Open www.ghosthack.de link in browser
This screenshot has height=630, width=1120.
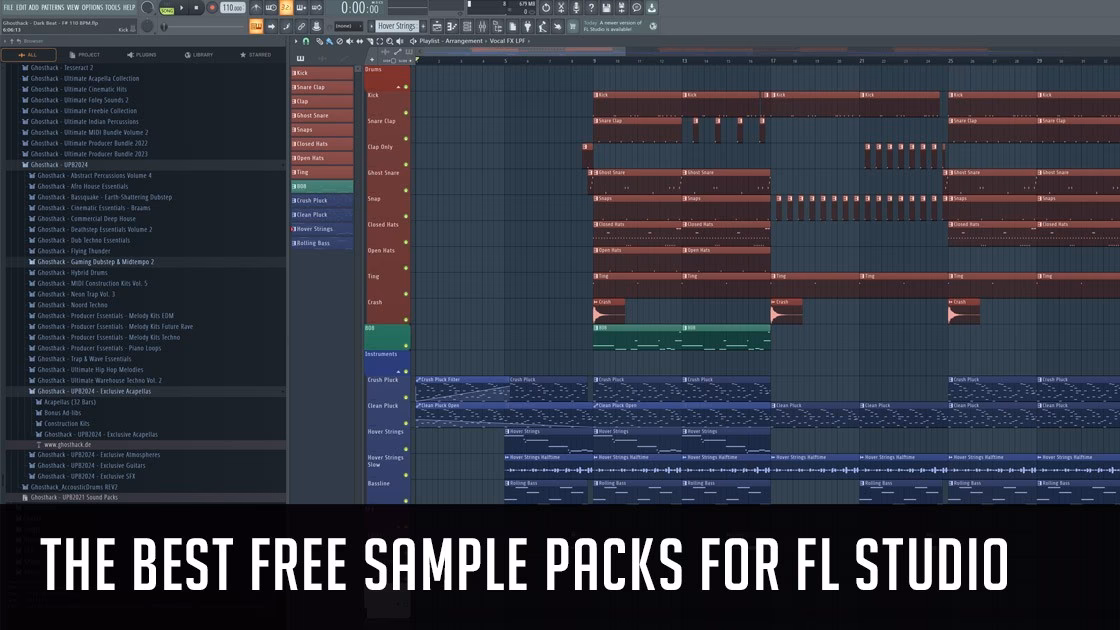coord(68,444)
